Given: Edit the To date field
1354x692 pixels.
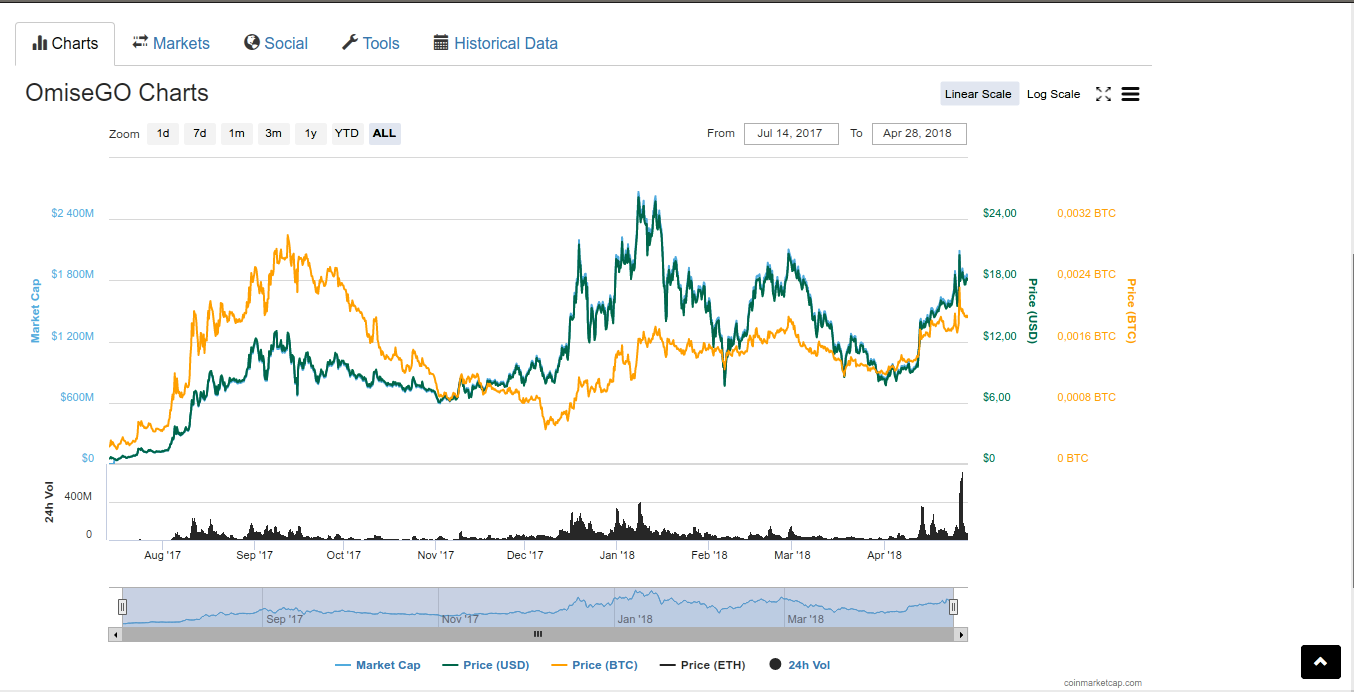Looking at the screenshot, I should [x=919, y=134].
